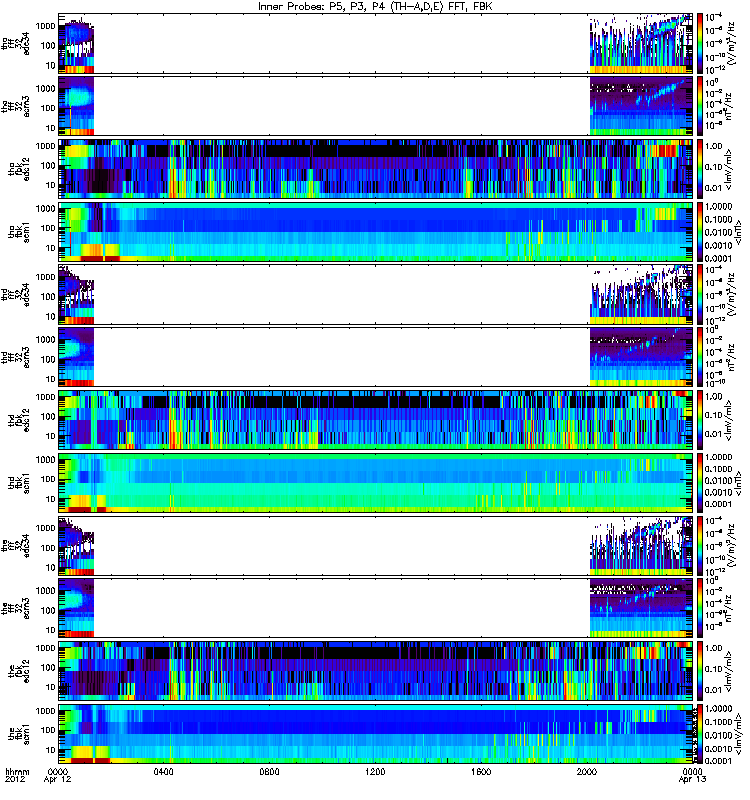The image size is (750, 800).
Task: Click the '1200' time axis label
Action: tap(375, 771)
